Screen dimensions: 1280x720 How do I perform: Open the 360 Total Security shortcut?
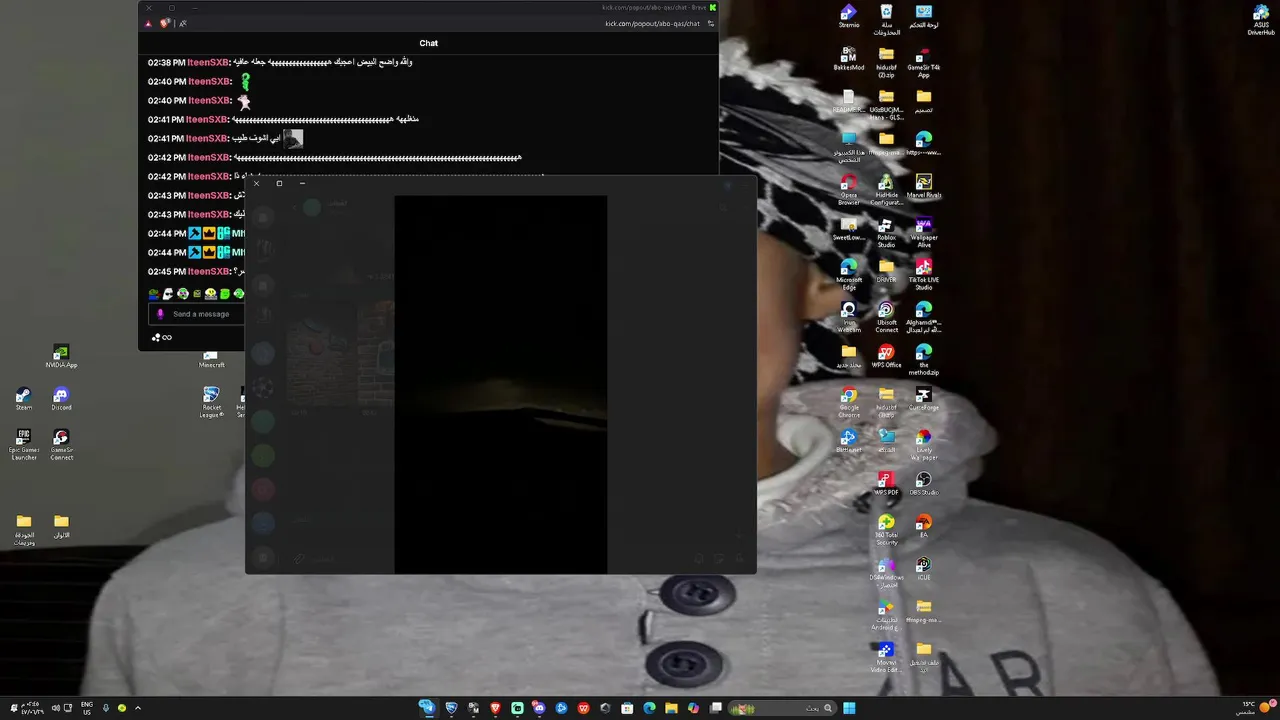tap(886, 530)
